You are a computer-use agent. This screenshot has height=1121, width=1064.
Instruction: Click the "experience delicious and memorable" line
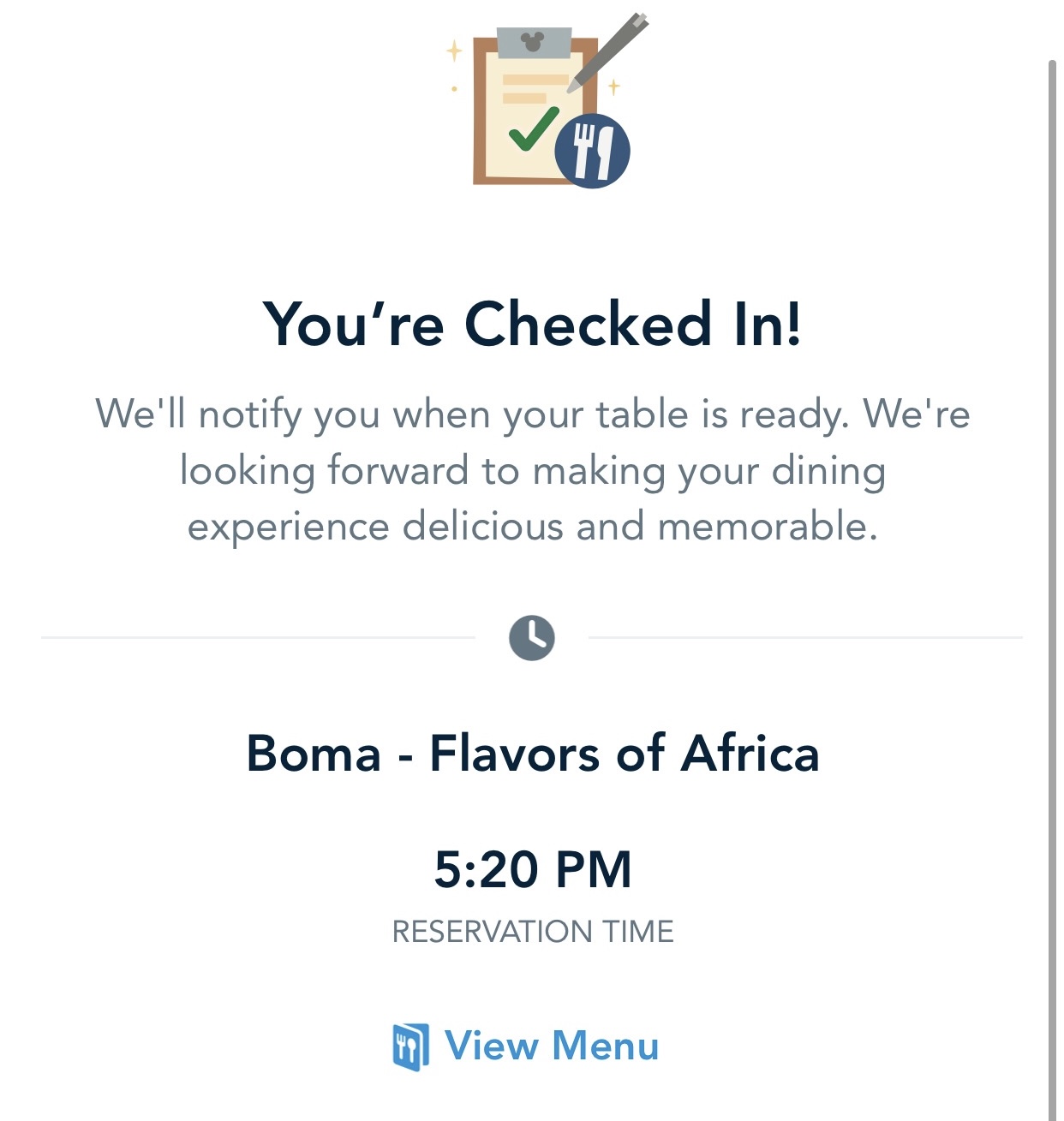point(532,526)
